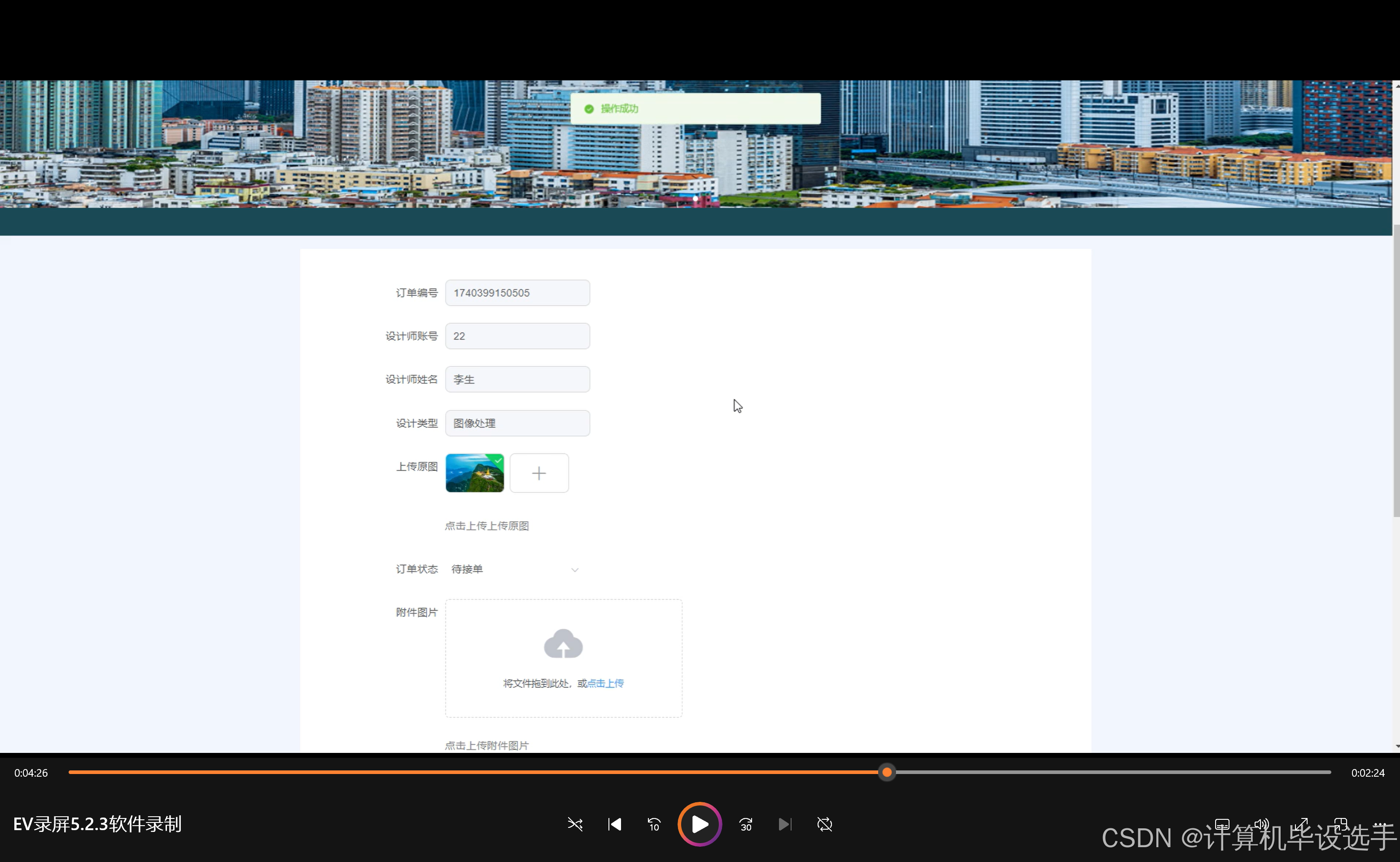
Task: Click the 设计类型 field showing 图像处理
Action: point(517,423)
